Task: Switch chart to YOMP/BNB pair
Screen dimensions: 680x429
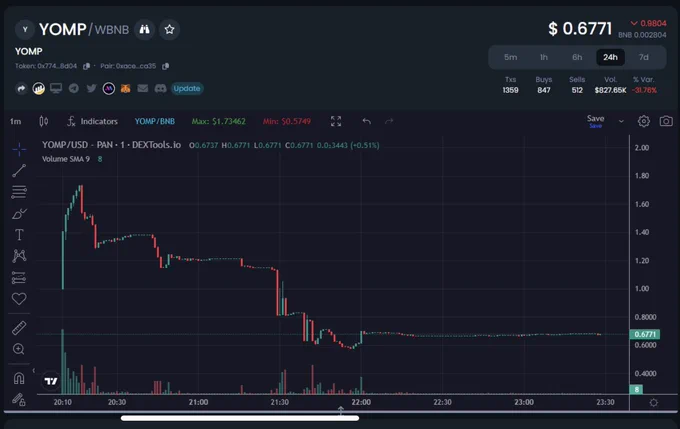Action: pyautogui.click(x=154, y=121)
